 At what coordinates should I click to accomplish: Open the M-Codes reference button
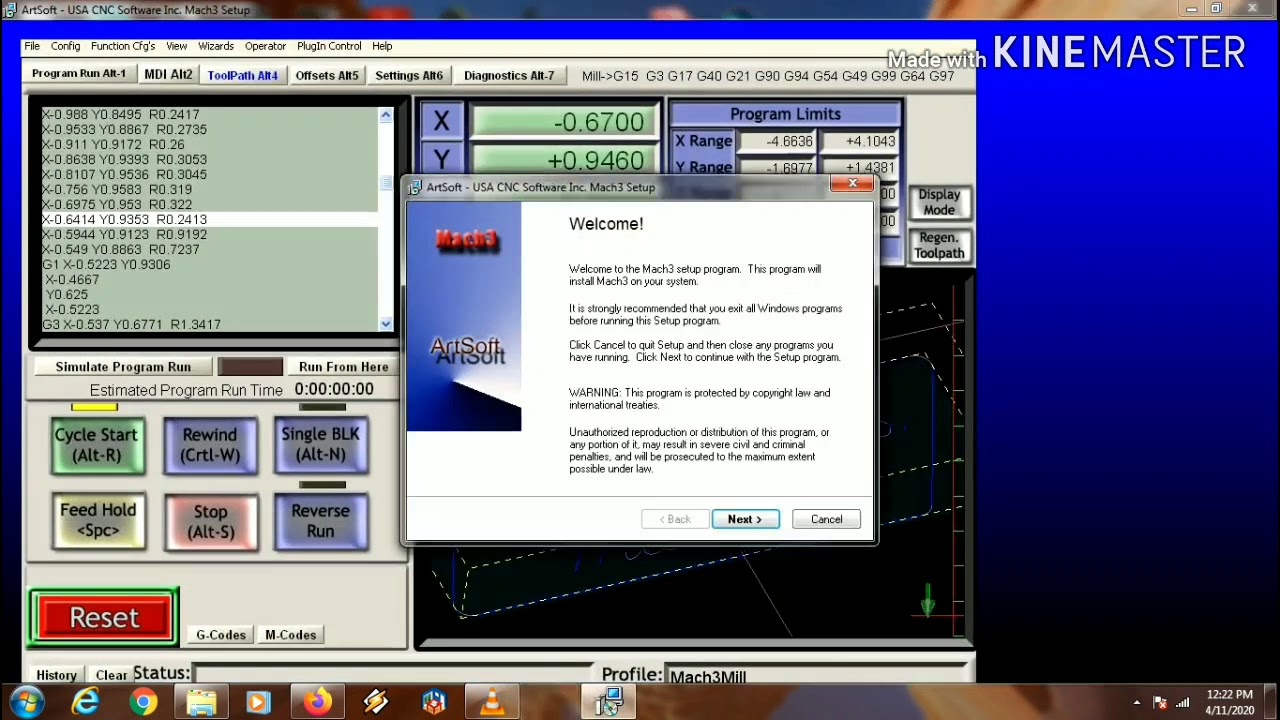[290, 635]
